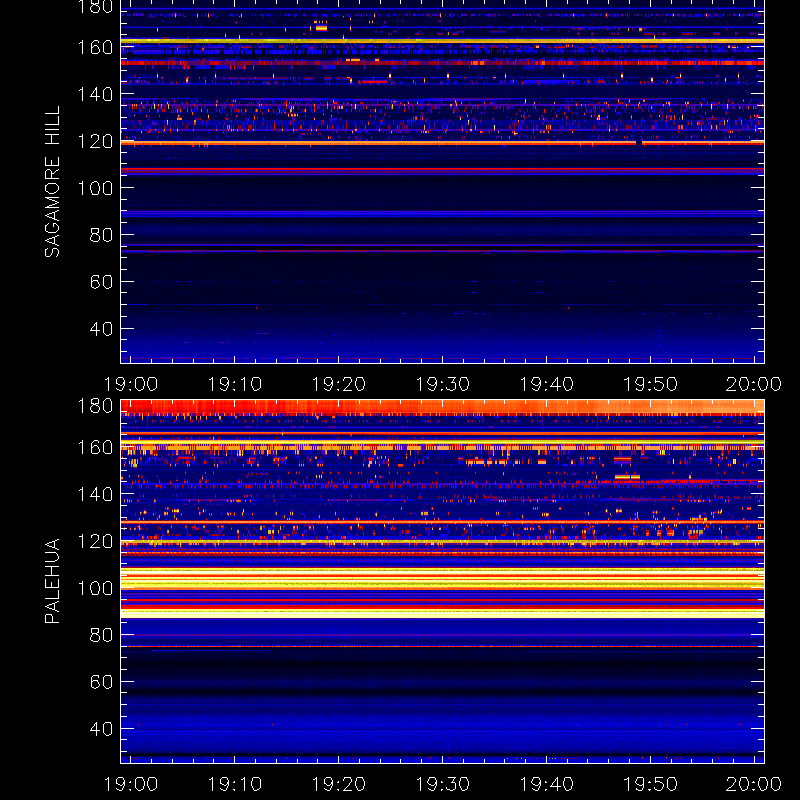Screen dimensions: 800x800
Task: Click 19:10 time label under Sagamore Hill plot
Action: pyautogui.click(x=235, y=384)
